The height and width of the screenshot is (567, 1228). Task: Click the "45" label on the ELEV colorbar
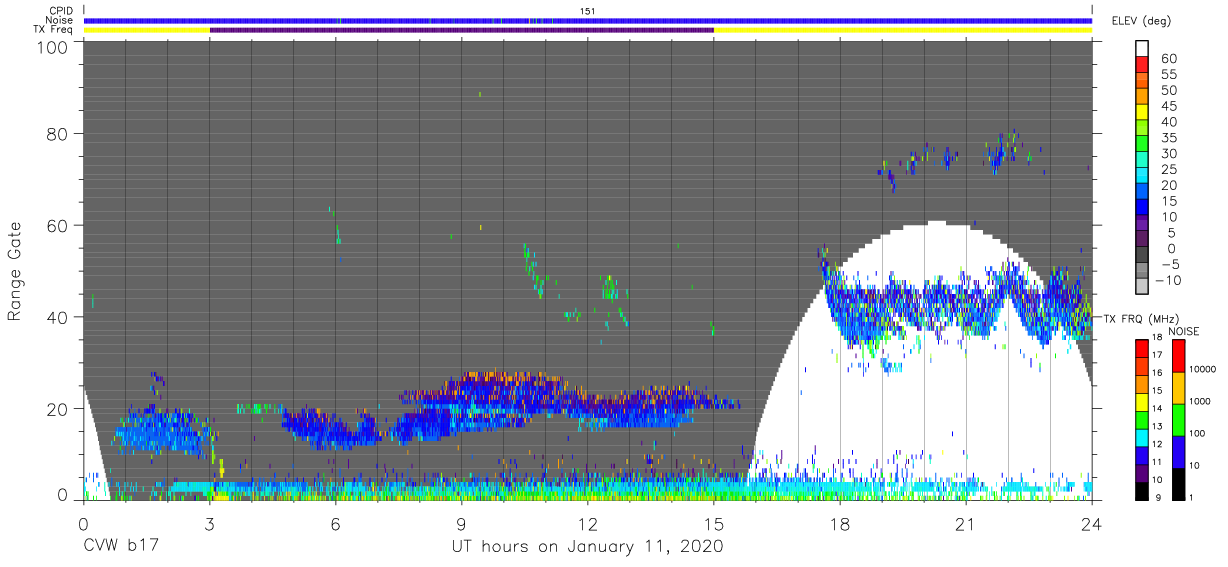(x=1170, y=106)
